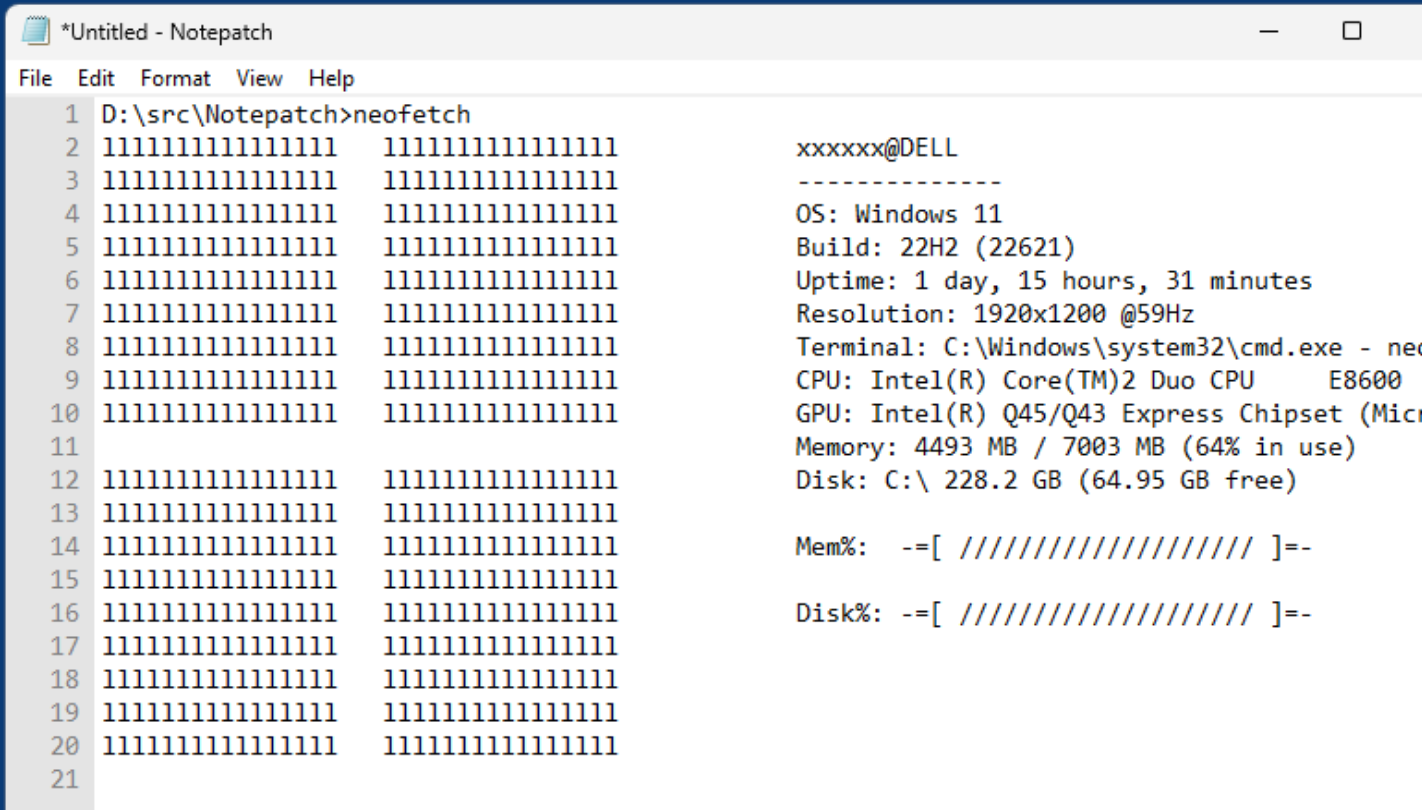Select line number 10 in the gutter
The width and height of the screenshot is (1422, 810).
(64, 413)
